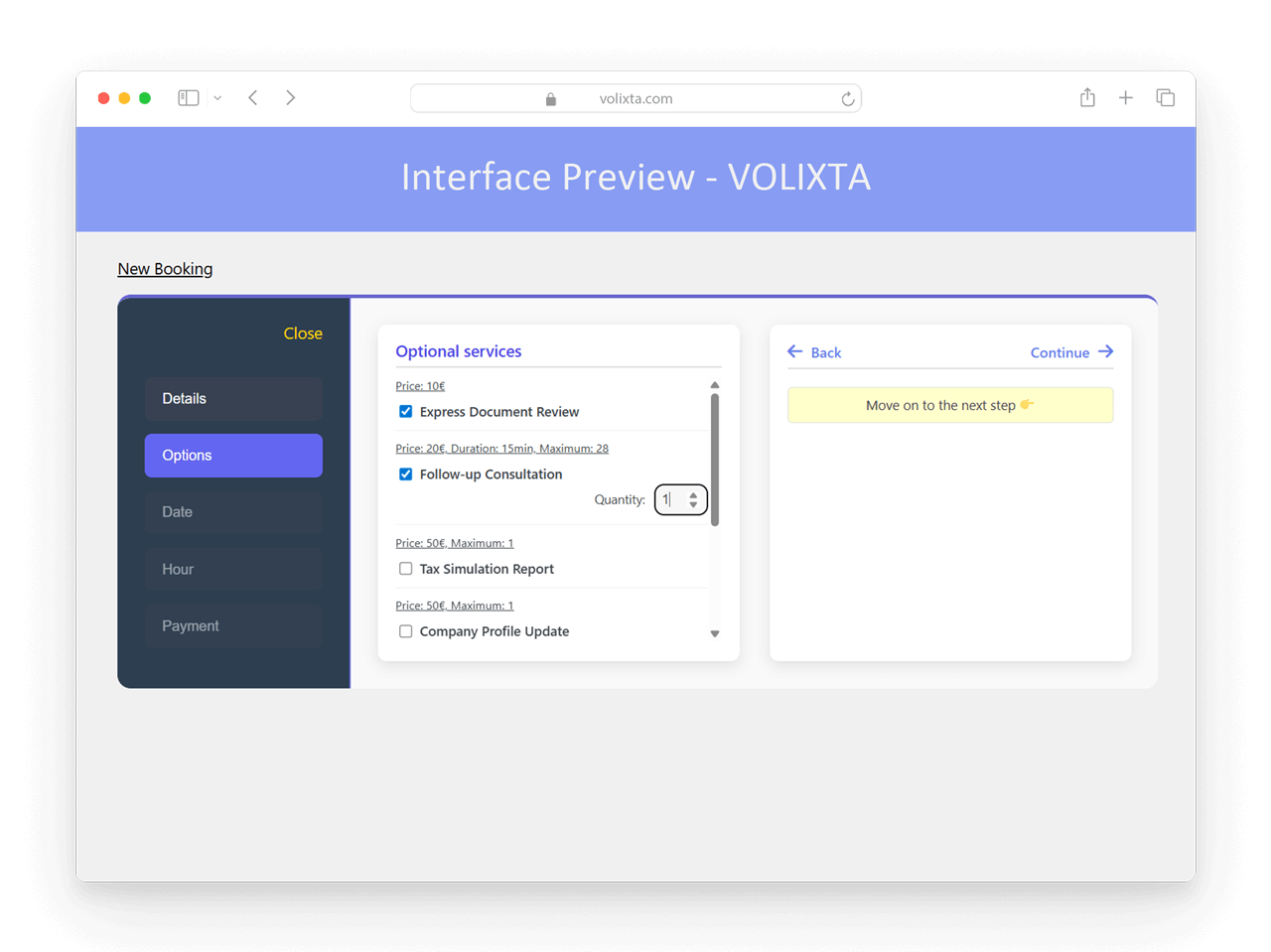This screenshot has height=952, width=1271.
Task: Click scroll-up arrow of services list
Action: (x=715, y=385)
